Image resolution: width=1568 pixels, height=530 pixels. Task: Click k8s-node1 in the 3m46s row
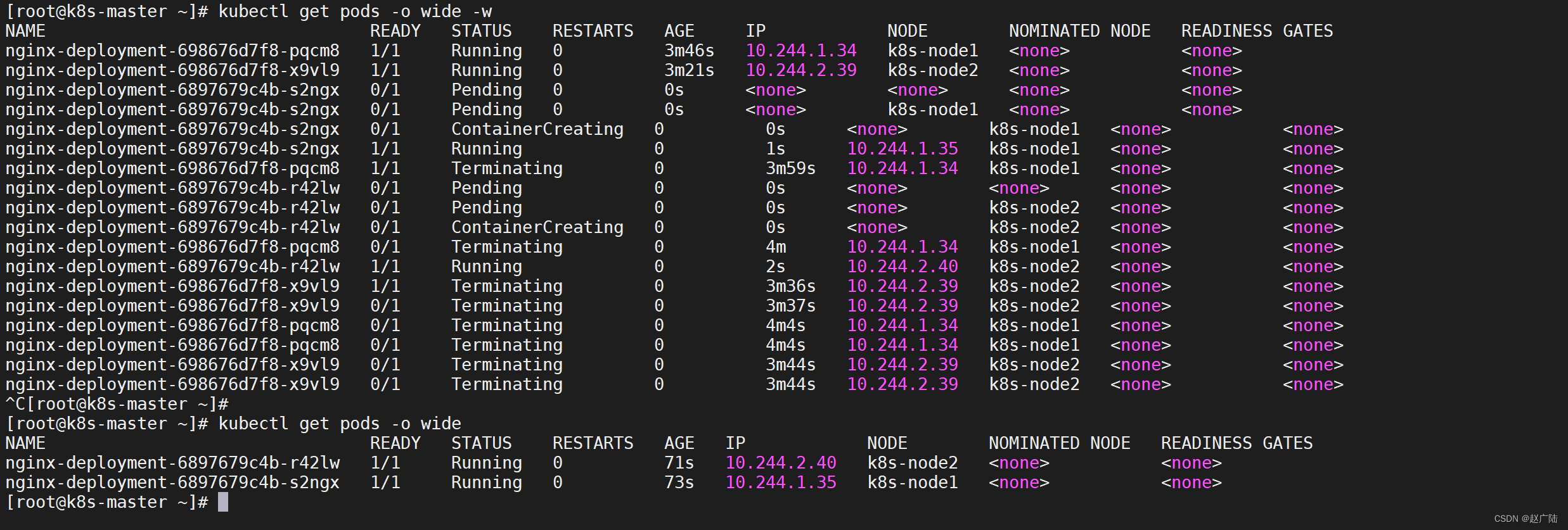coord(933,51)
